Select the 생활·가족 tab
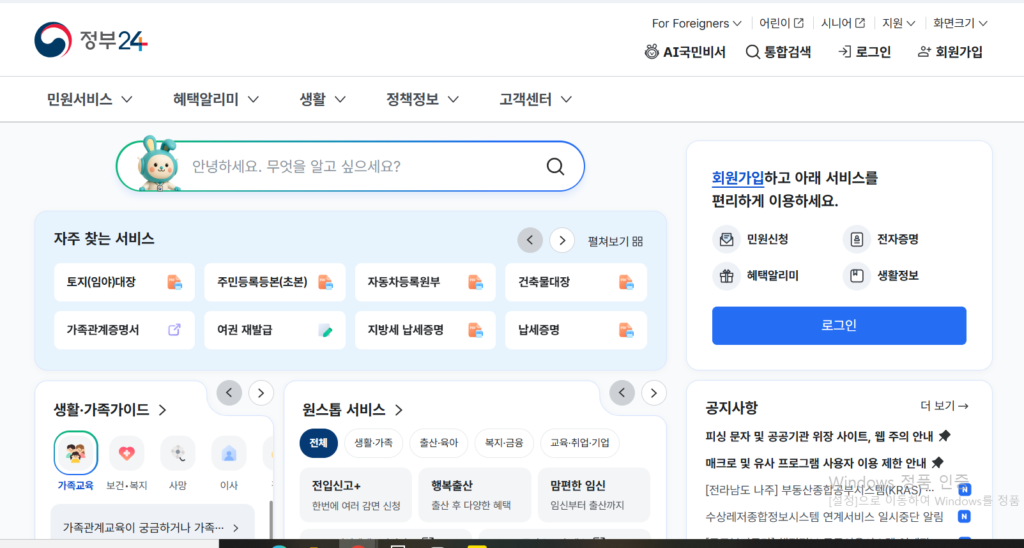This screenshot has height=548, width=1024. tap(374, 443)
